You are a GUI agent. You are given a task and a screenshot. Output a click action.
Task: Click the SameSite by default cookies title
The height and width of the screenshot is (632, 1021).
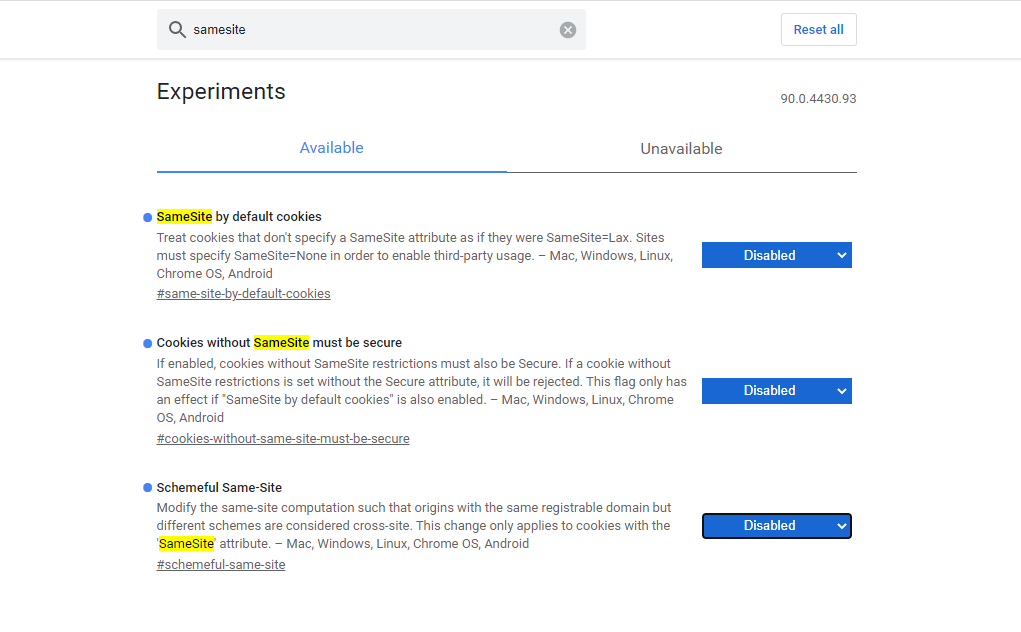click(239, 217)
